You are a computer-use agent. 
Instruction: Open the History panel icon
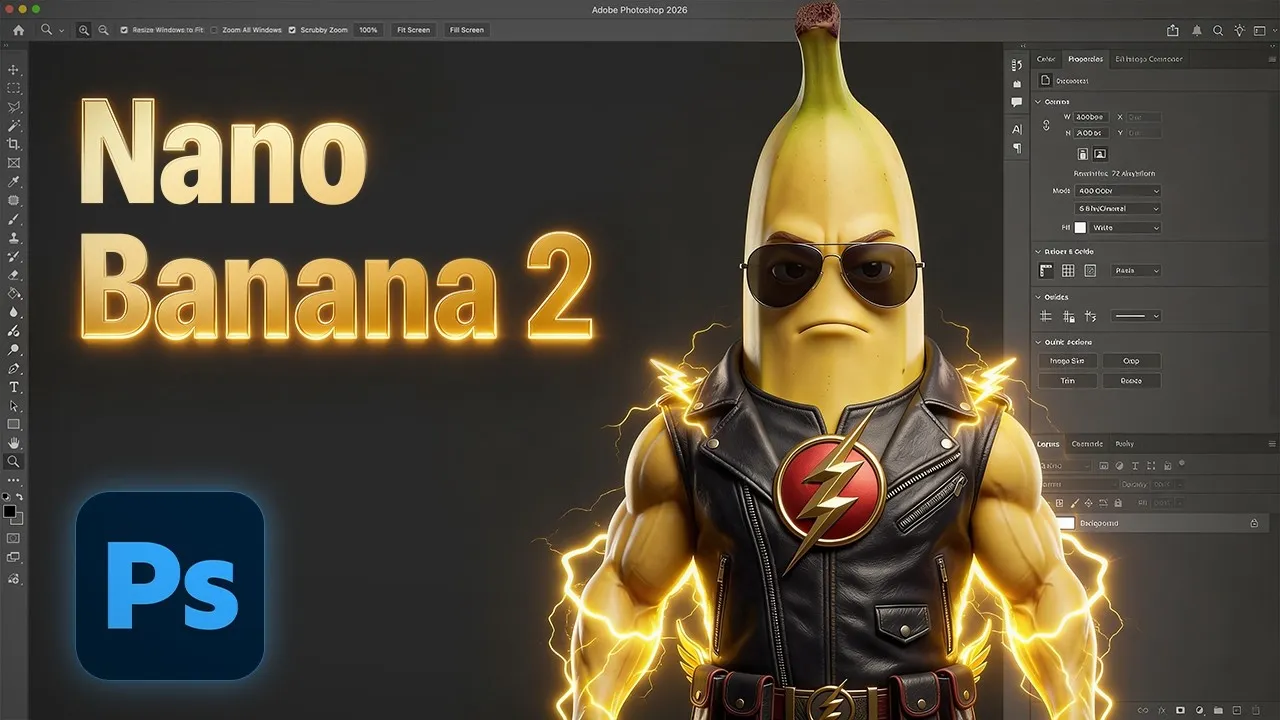point(1017,65)
